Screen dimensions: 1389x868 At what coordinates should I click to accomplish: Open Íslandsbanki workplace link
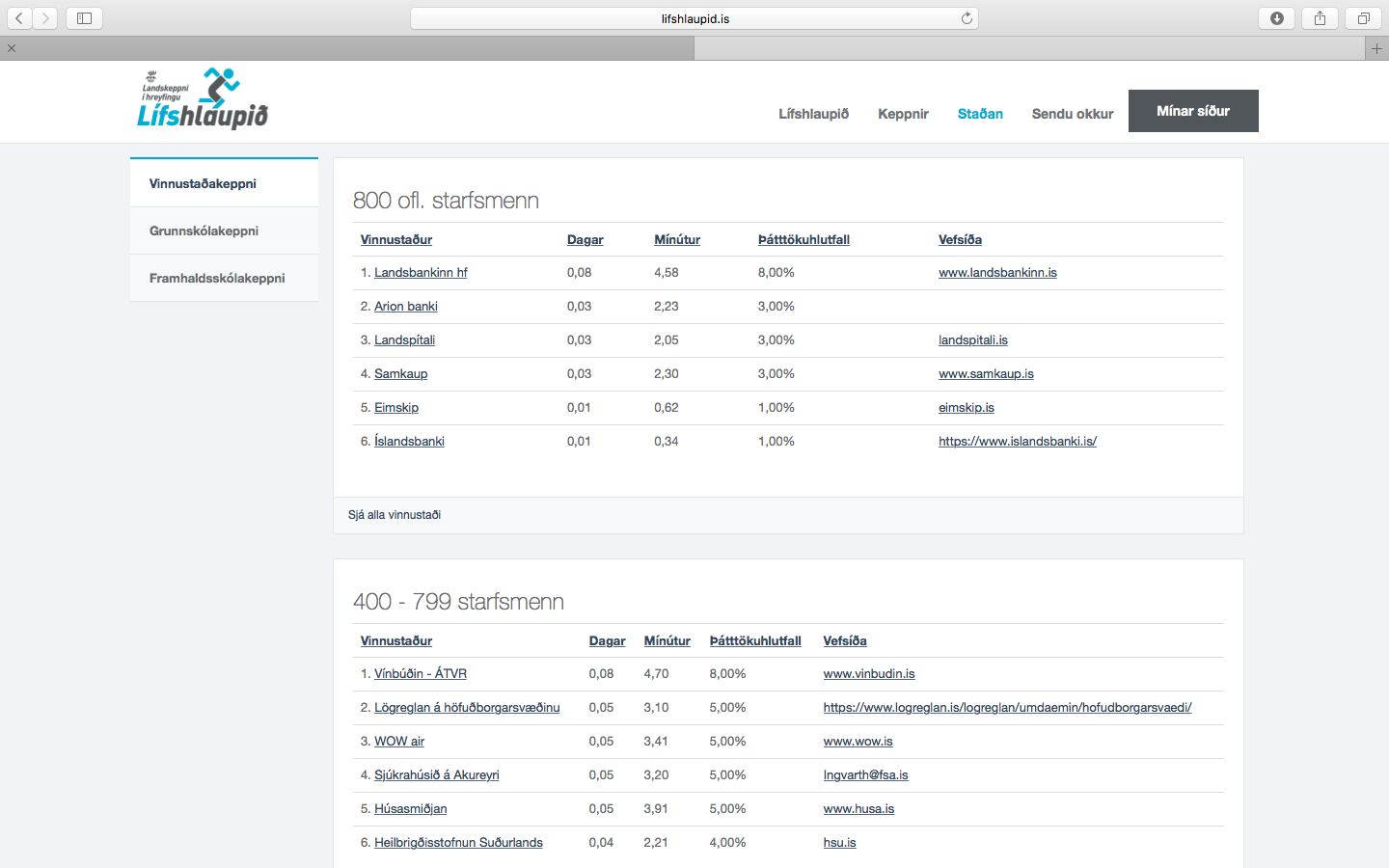[409, 442]
